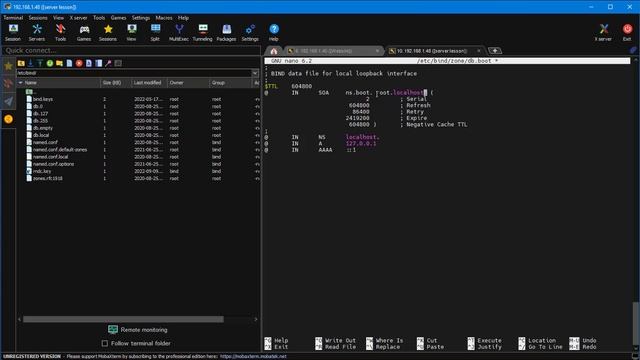The image size is (640, 360).
Task: Click the SFTP new file icon
Action: click(x=69, y=63)
